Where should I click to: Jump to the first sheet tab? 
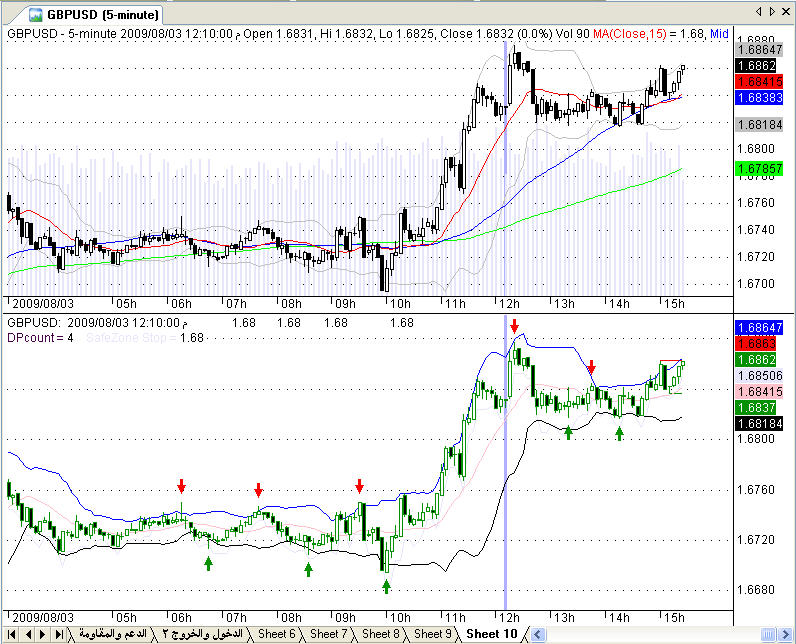coord(13,634)
